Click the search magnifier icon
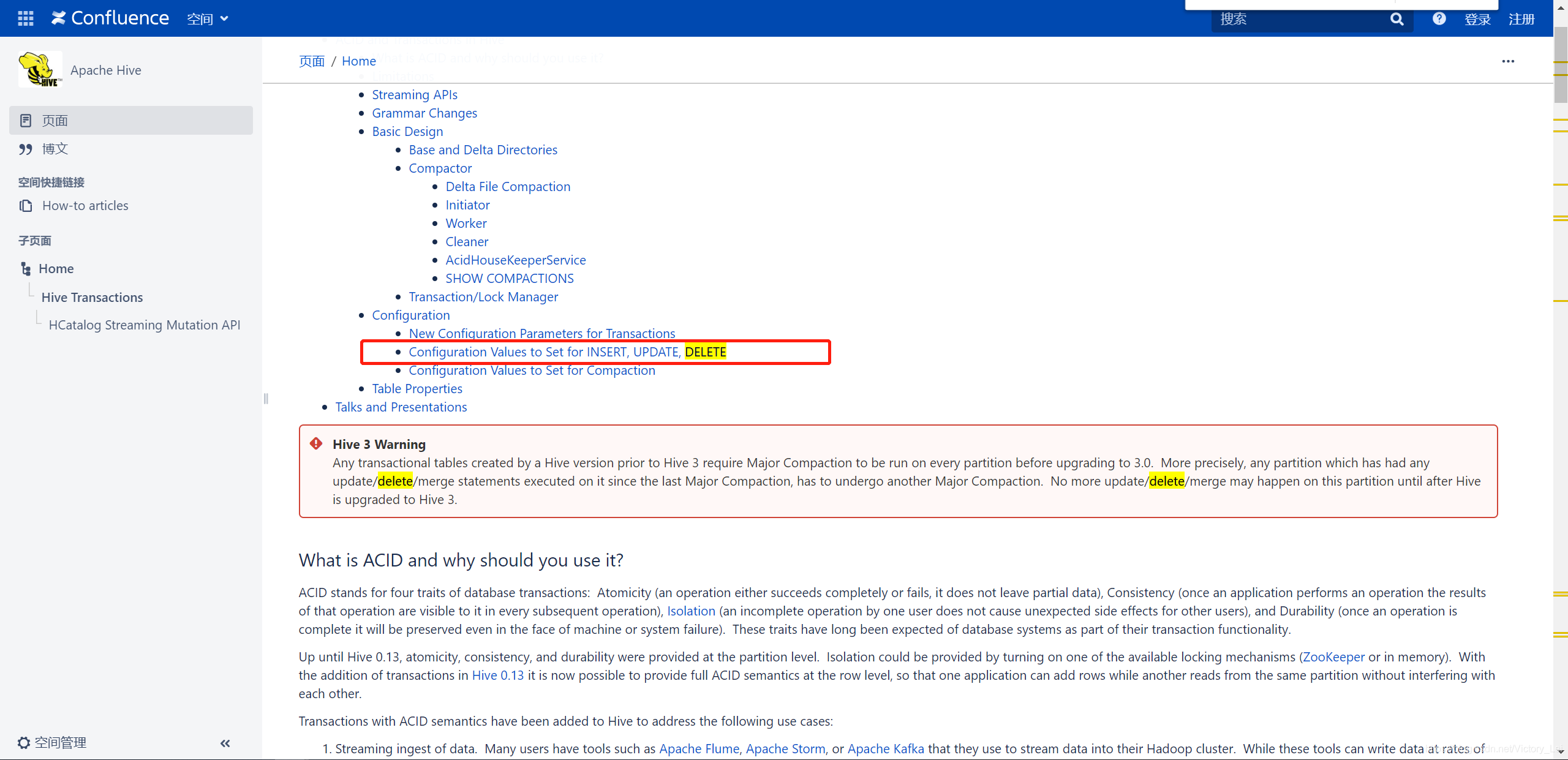Screen dimensions: 1568x760 [1396, 19]
